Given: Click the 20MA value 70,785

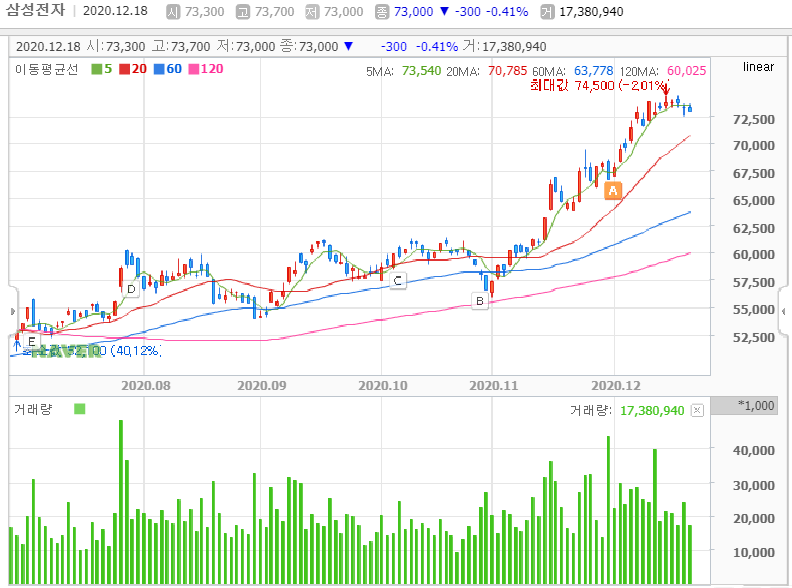Looking at the screenshot, I should [507, 71].
